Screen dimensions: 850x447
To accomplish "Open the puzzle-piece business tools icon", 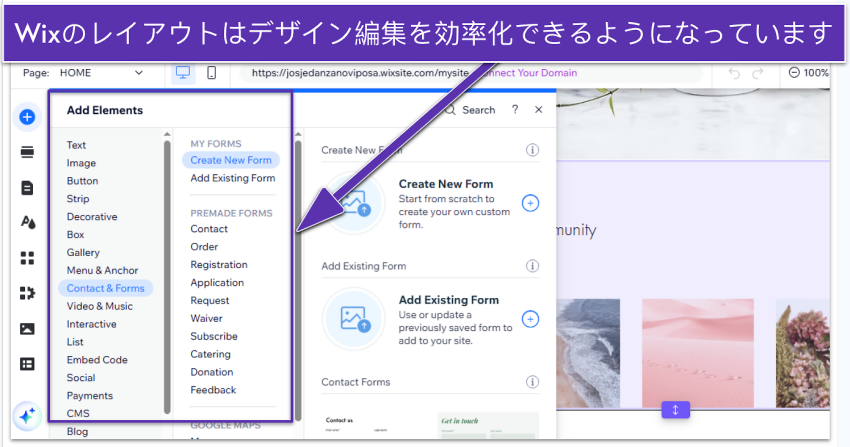I will click(x=27, y=293).
